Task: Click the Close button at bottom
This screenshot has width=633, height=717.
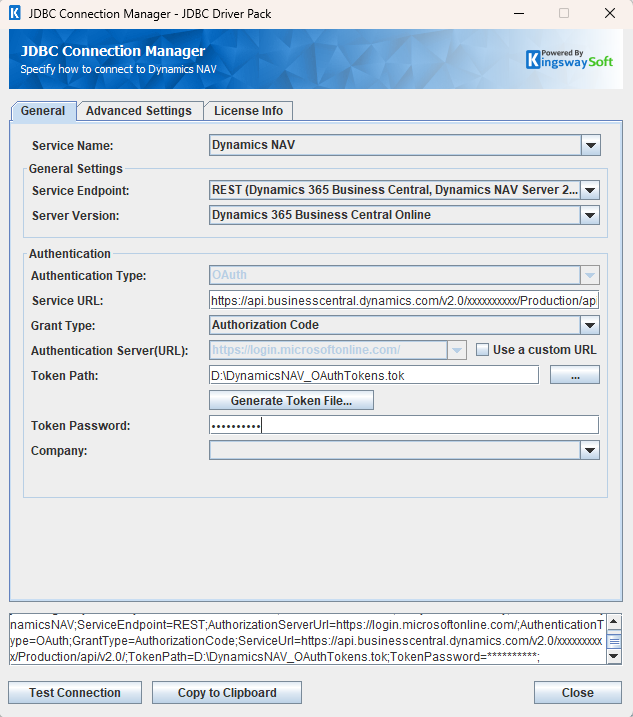Action: [578, 693]
